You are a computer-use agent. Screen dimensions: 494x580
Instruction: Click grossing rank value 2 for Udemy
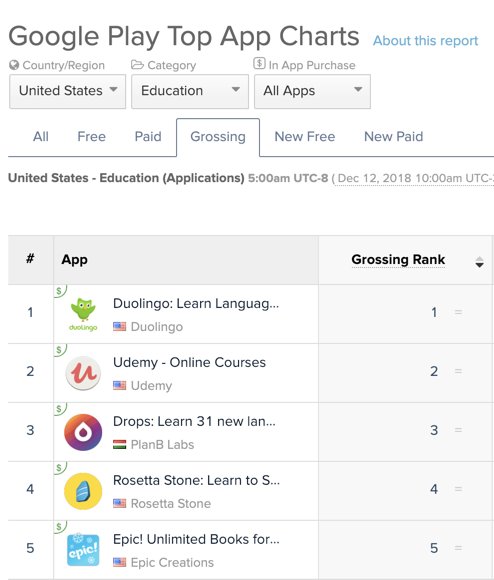434,371
